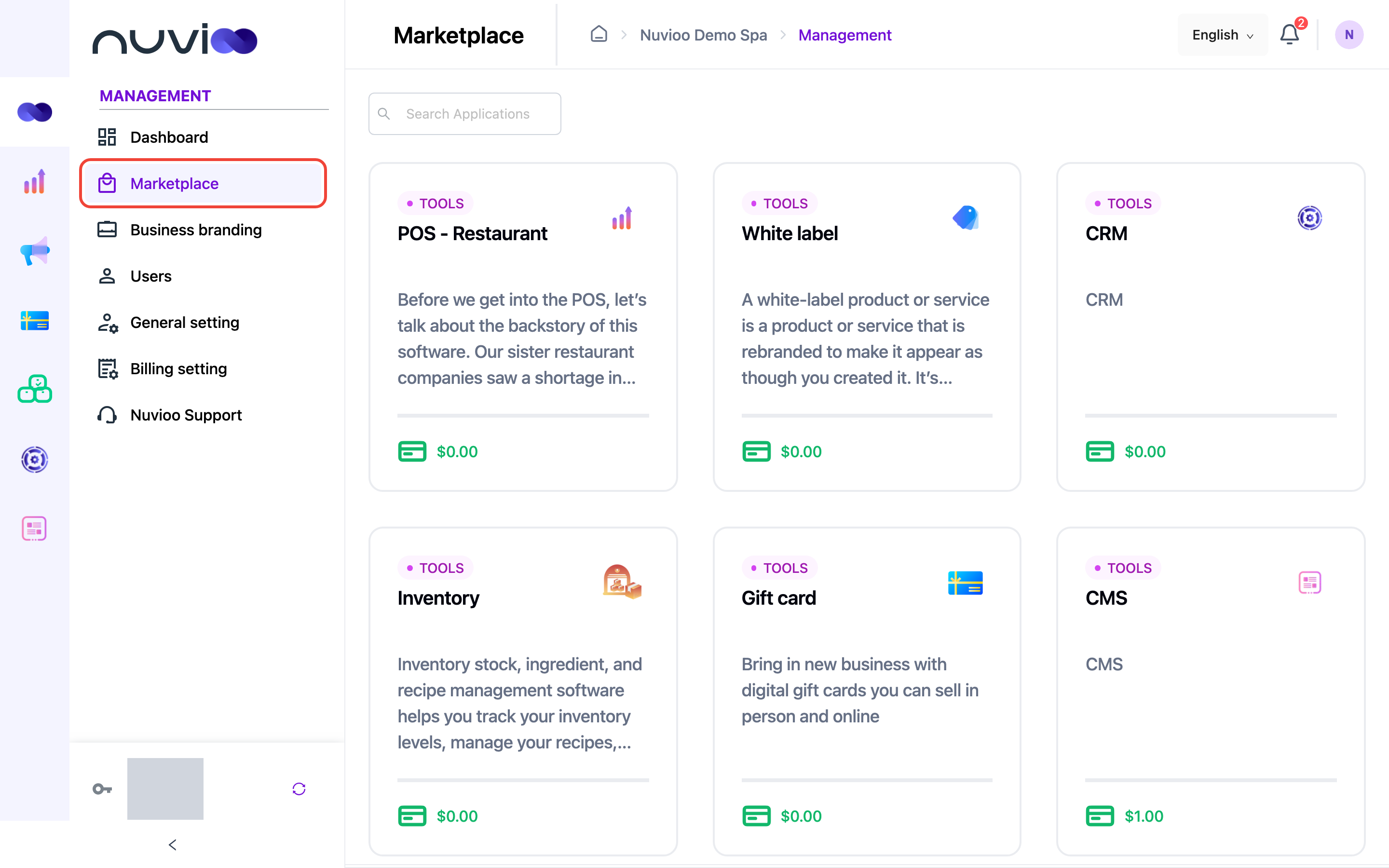Click the Nuvioo Demo Spa breadcrumb
The height and width of the screenshot is (868, 1389).
[703, 35]
